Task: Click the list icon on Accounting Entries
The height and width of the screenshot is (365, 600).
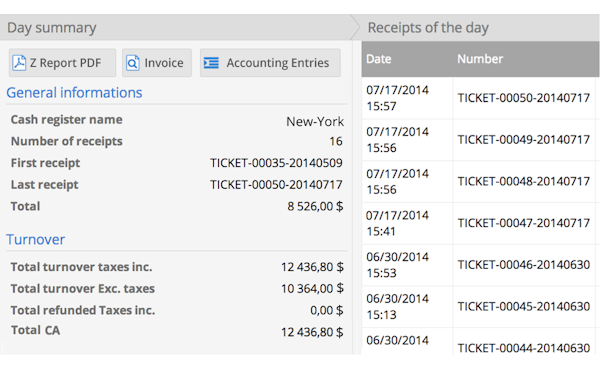Action: click(x=211, y=63)
